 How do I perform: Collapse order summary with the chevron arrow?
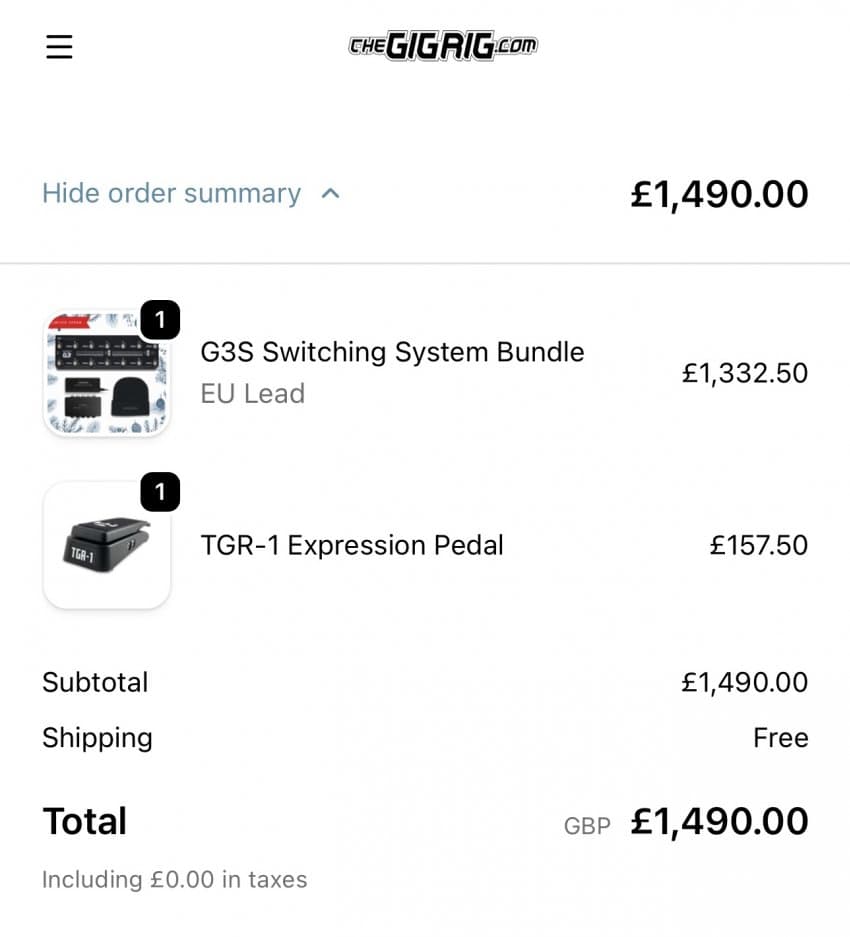331,193
